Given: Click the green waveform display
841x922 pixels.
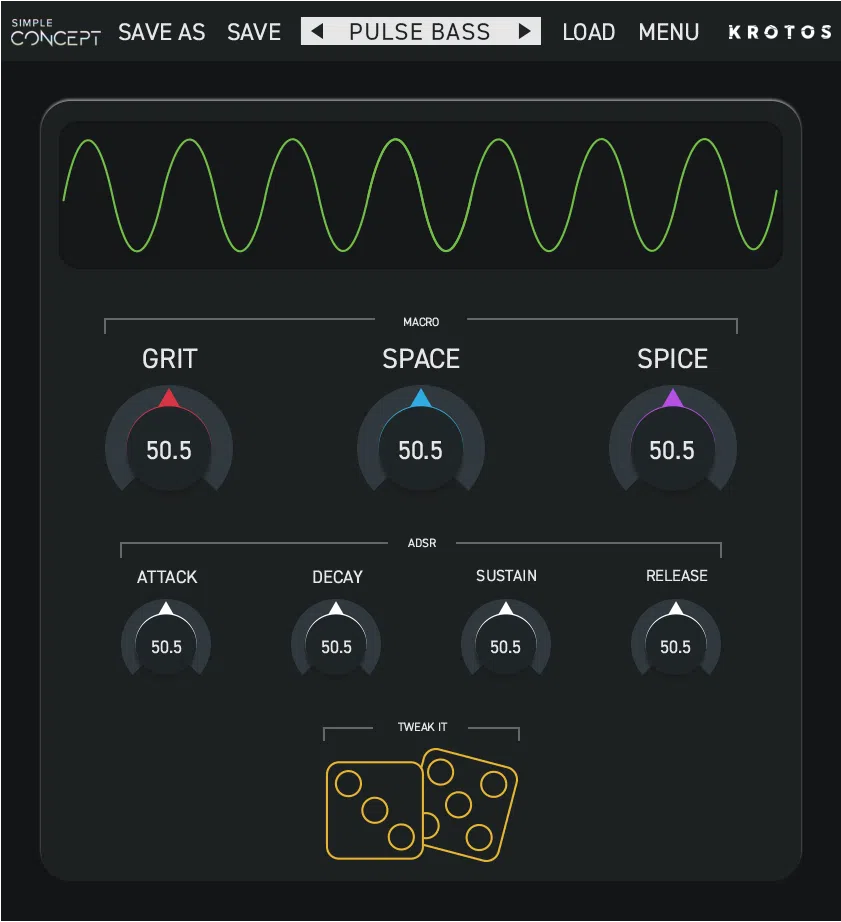Looking at the screenshot, I should click(420, 192).
